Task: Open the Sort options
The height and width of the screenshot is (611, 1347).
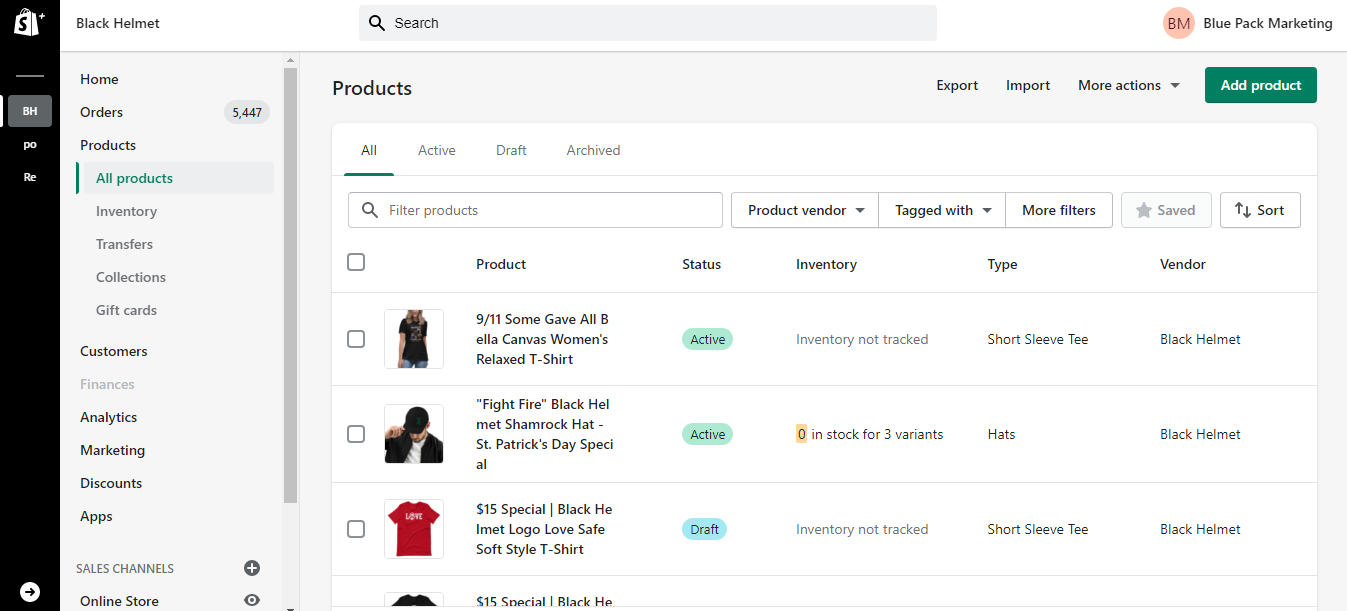Action: tap(1260, 210)
